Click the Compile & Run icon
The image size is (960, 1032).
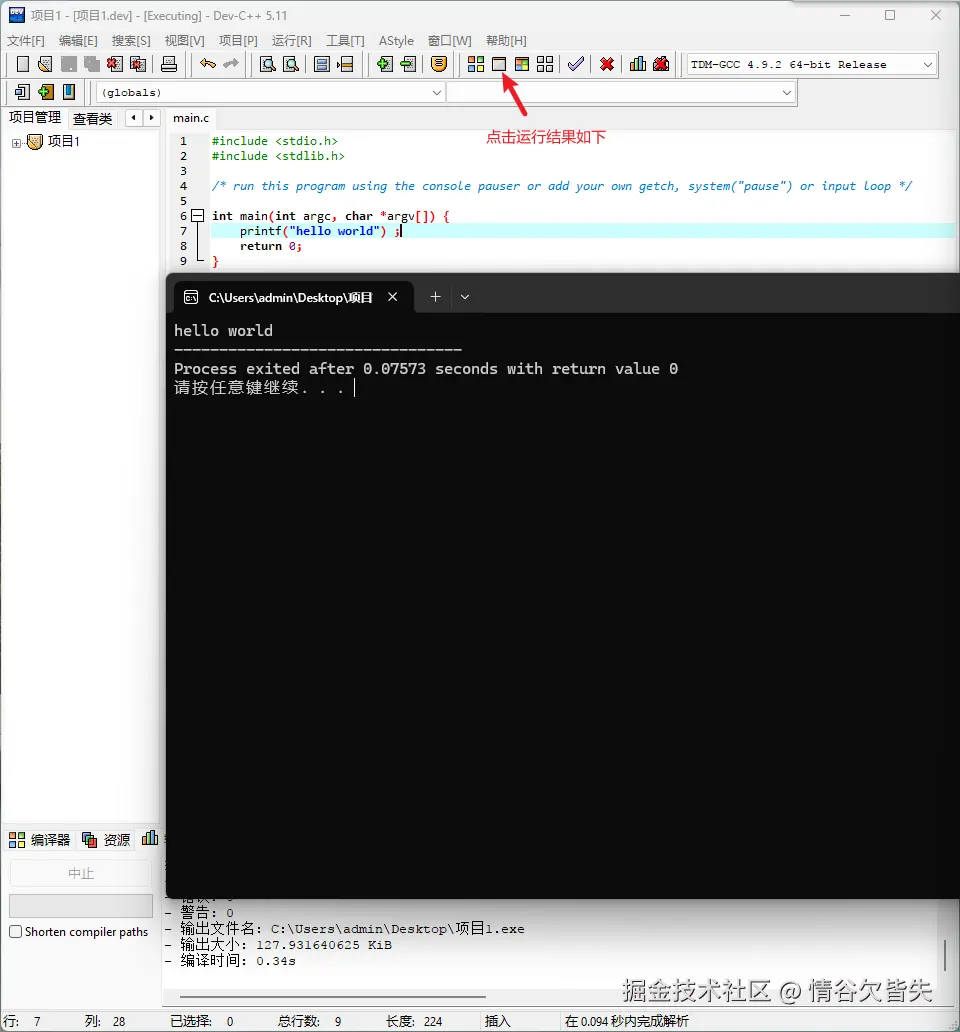tap(522, 64)
